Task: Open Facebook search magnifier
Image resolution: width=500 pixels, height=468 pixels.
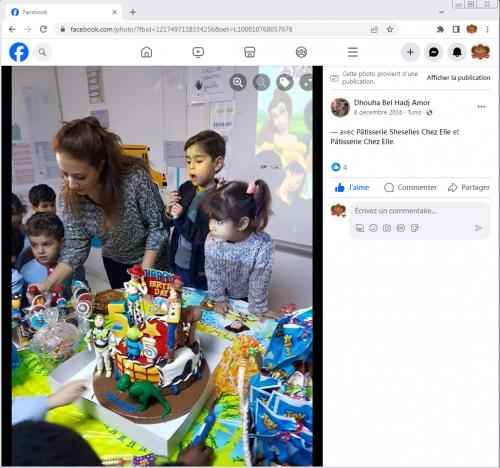Action: click(42, 52)
